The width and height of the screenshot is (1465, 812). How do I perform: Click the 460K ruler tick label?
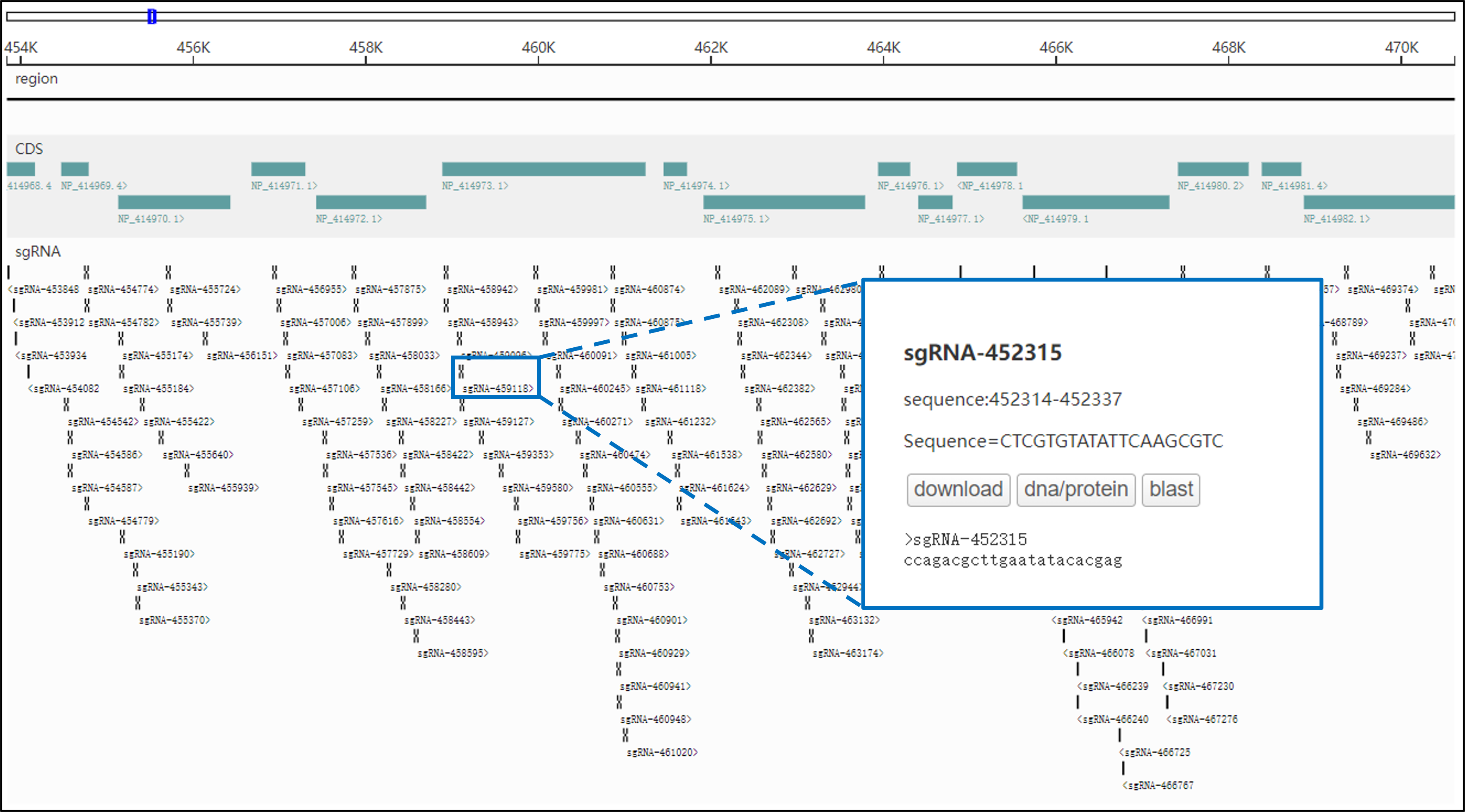pyautogui.click(x=539, y=48)
